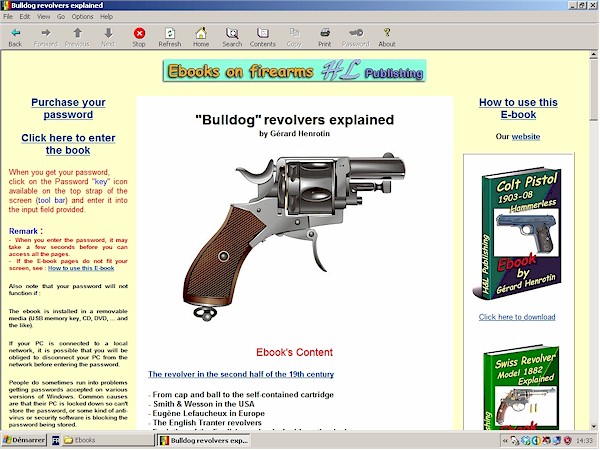The width and height of the screenshot is (600, 450).
Task: Follow the 'Purchase your password' link
Action: (x=68, y=109)
